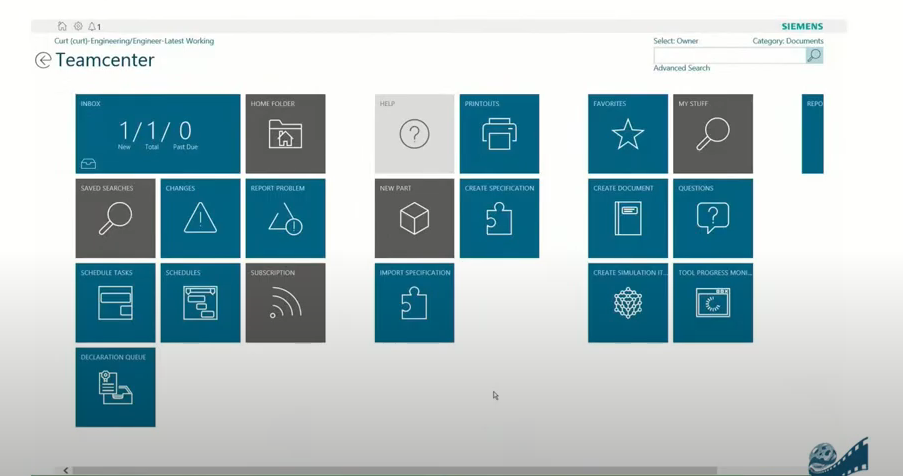
Task: Click the search magnifier button
Action: [x=814, y=55]
